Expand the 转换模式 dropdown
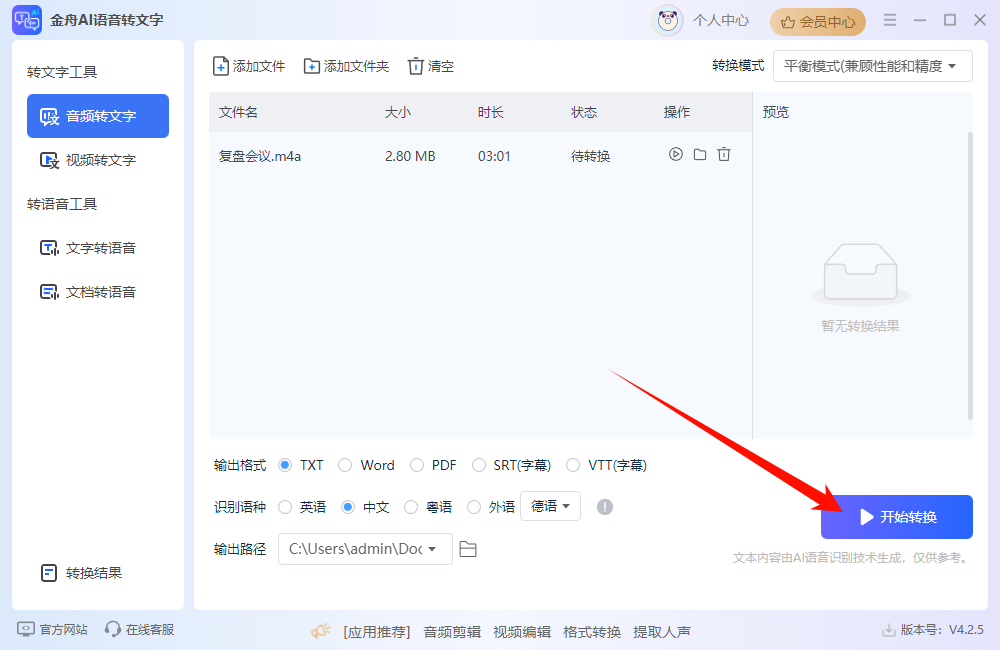1000x650 pixels. point(872,66)
